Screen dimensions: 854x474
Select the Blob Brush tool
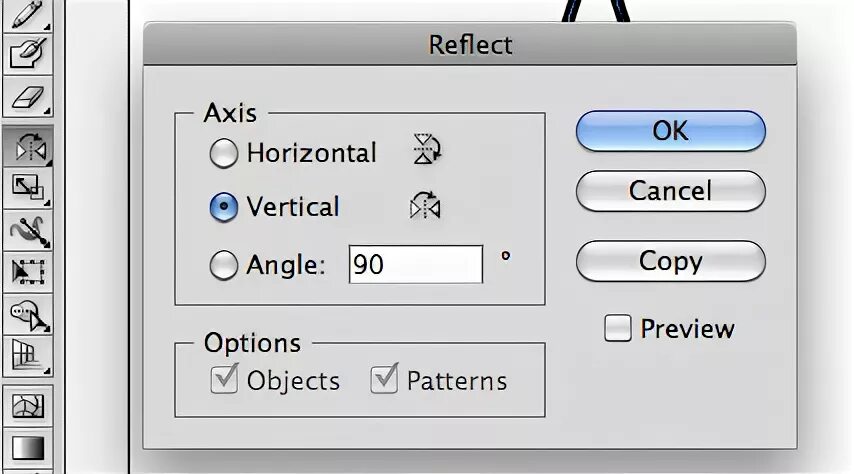click(x=27, y=54)
